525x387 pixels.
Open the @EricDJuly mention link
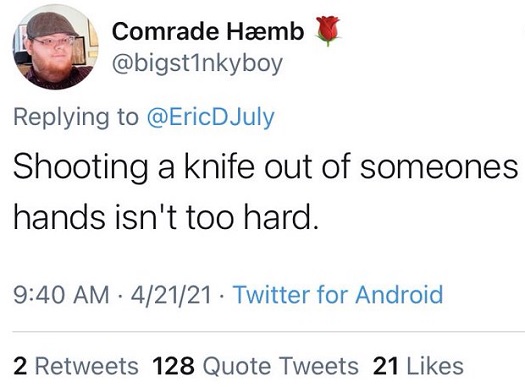click(x=211, y=118)
